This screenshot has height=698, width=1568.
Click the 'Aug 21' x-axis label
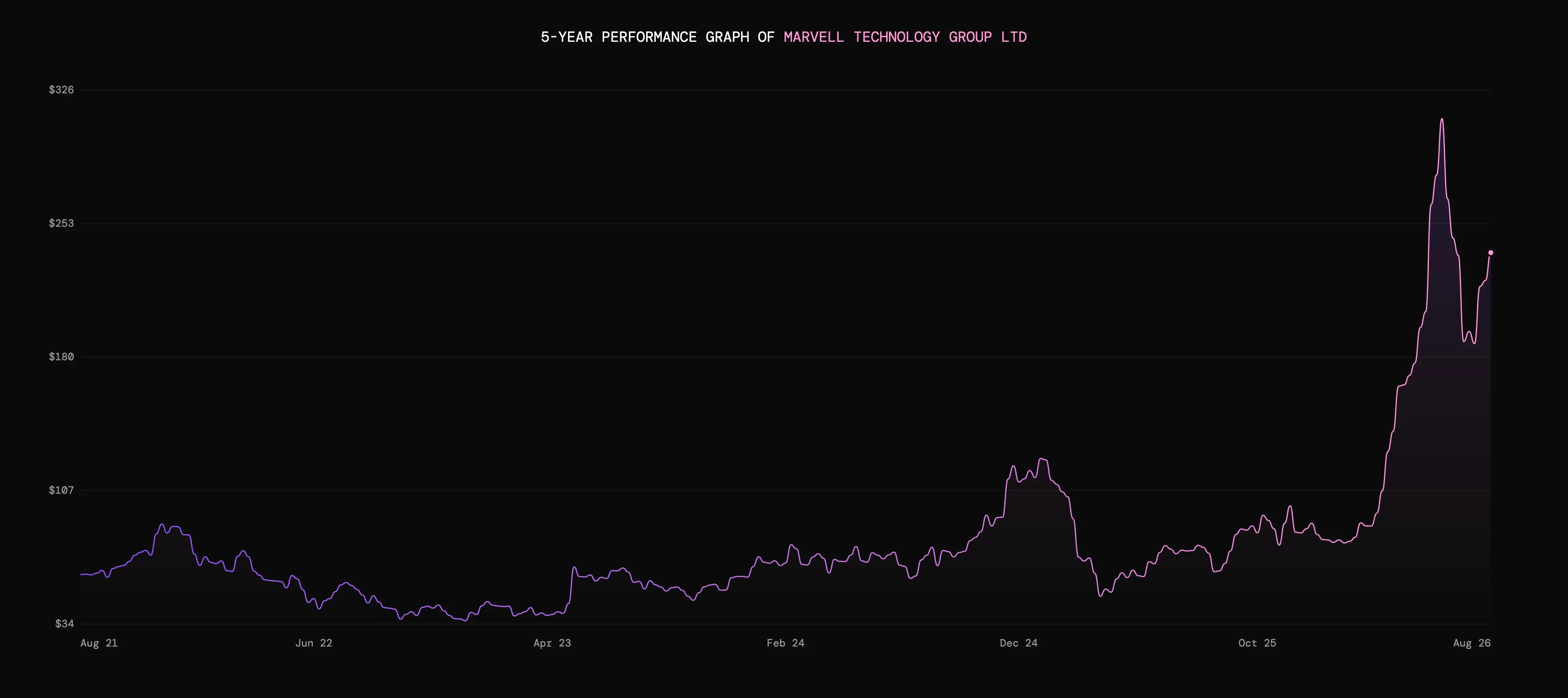(x=99, y=643)
